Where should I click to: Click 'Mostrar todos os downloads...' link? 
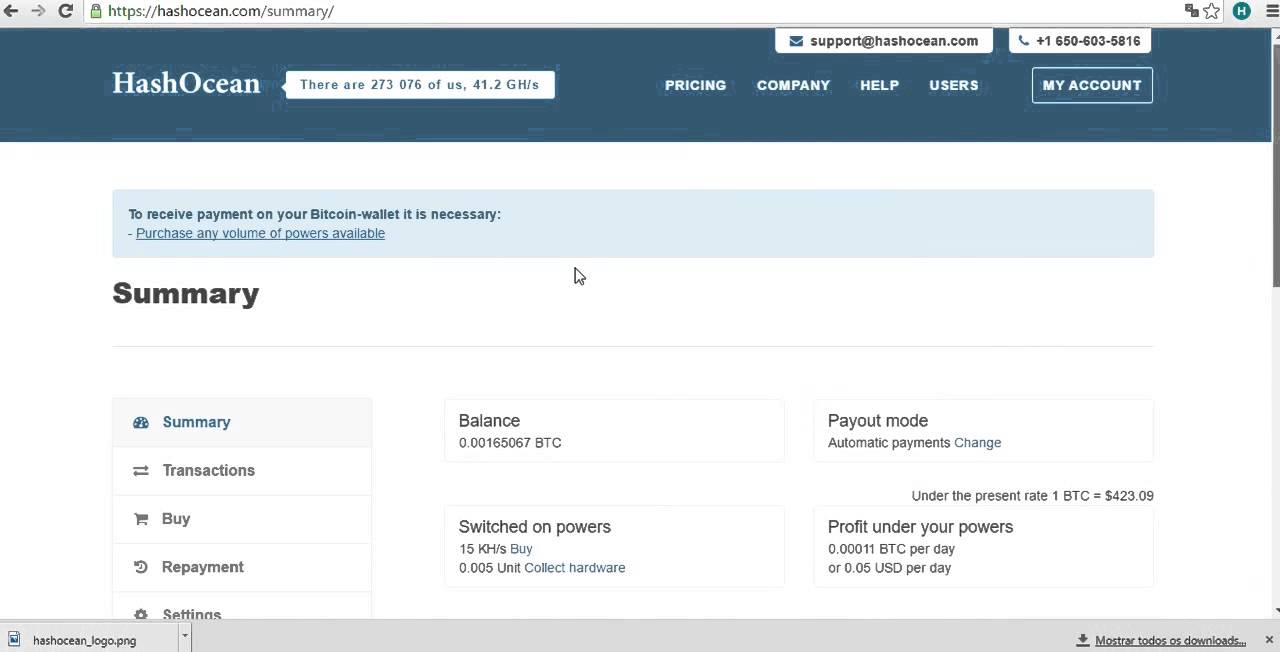tap(1171, 640)
